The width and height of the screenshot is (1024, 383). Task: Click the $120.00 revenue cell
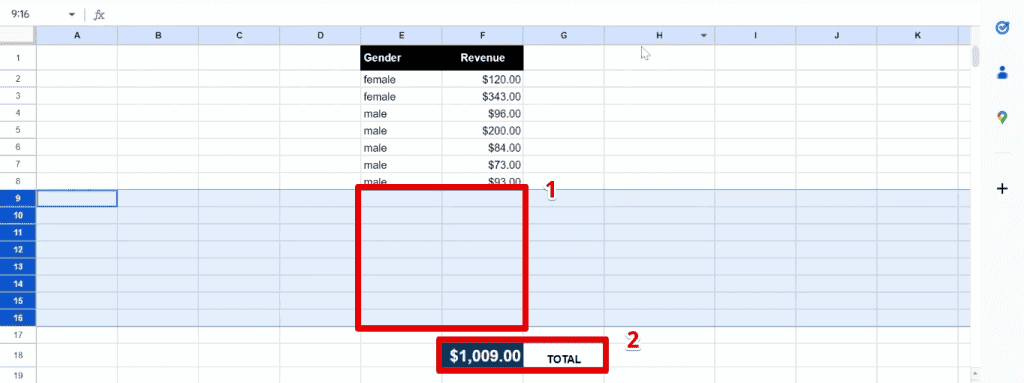tap(482, 79)
